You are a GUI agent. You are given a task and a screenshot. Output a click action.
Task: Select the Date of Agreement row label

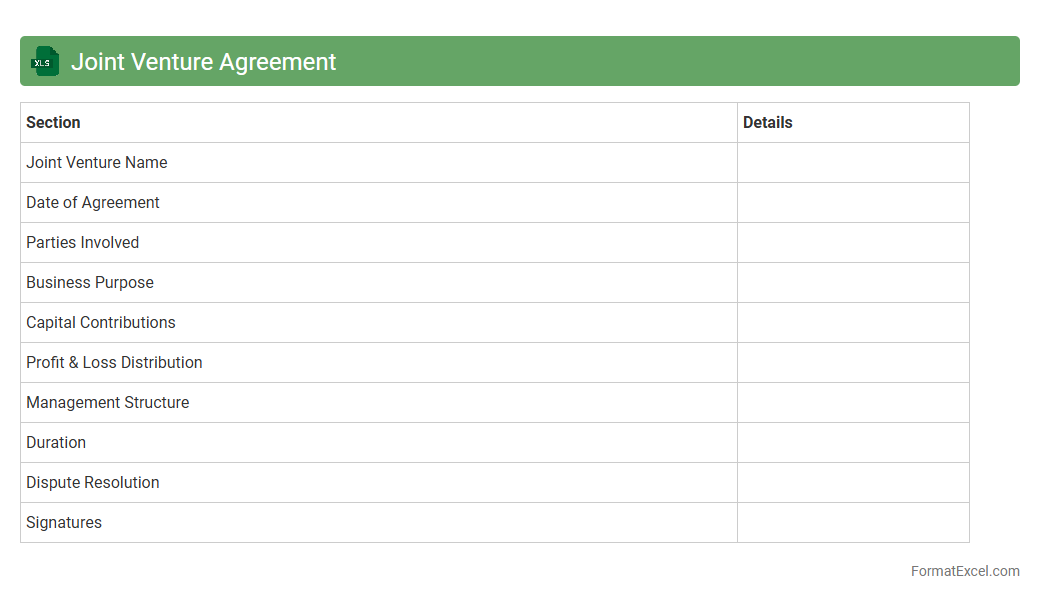93,202
